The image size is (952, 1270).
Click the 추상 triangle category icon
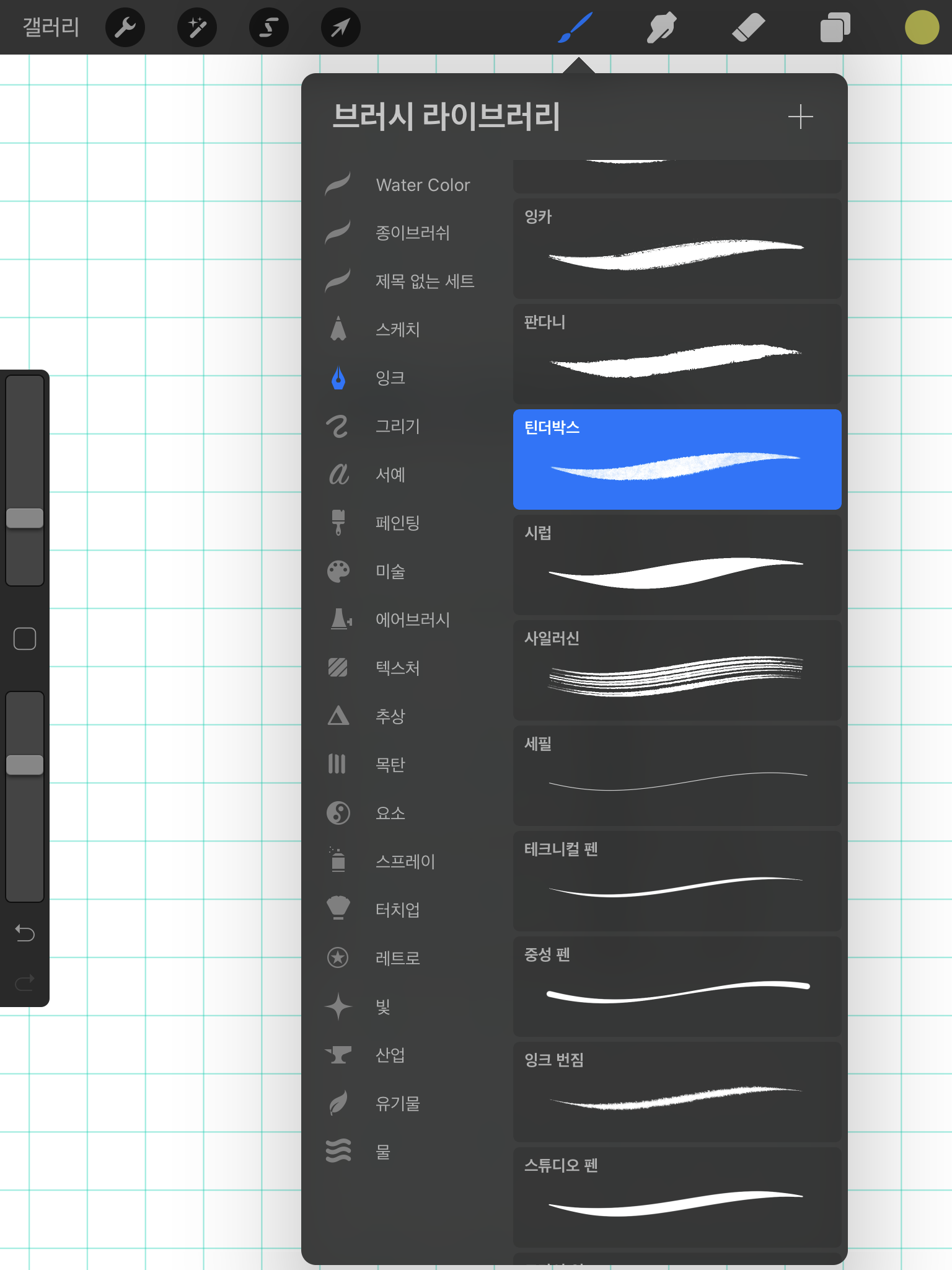[x=338, y=716]
